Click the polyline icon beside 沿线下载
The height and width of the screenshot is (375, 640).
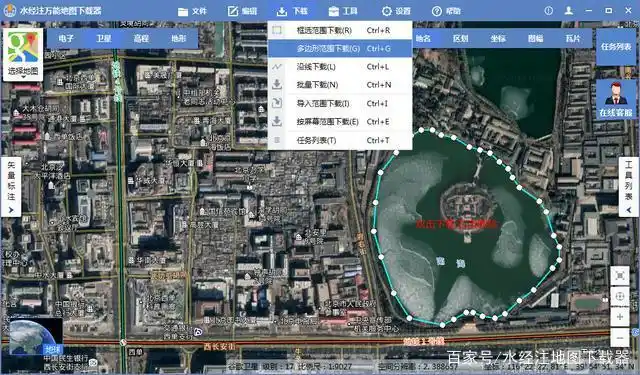click(277, 67)
